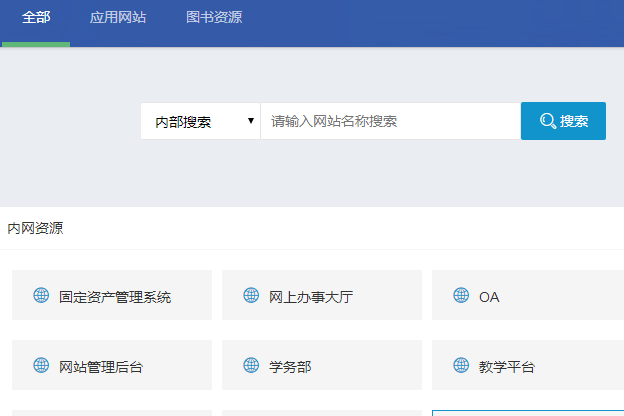Click the magnifier icon in the search button
The image size is (624, 416).
(547, 121)
